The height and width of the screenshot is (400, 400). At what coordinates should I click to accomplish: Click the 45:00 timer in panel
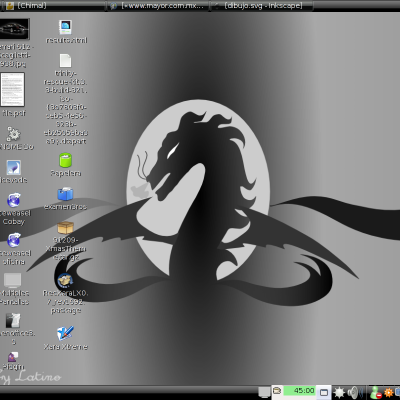click(299, 391)
